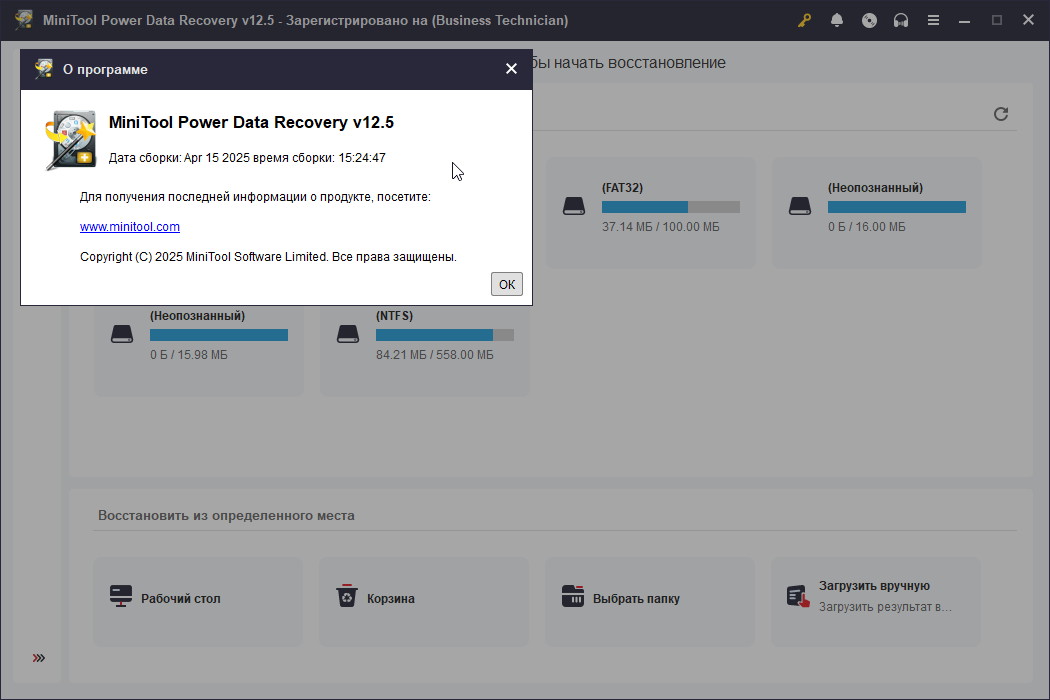Click the FAT32 partition usage bar
Viewport: 1050px width, 700px height.
tap(671, 207)
